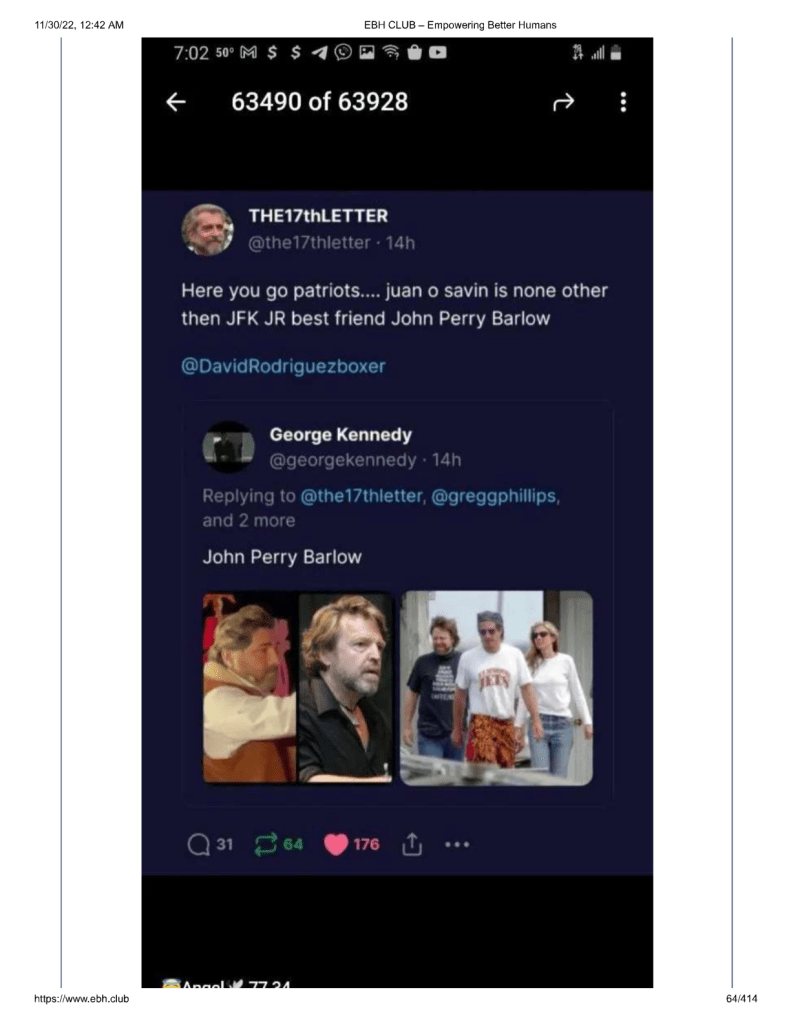This screenshot has width=791, height=1023.
Task: Tap the back arrow beside 63490 of 63928
Action: 176,102
